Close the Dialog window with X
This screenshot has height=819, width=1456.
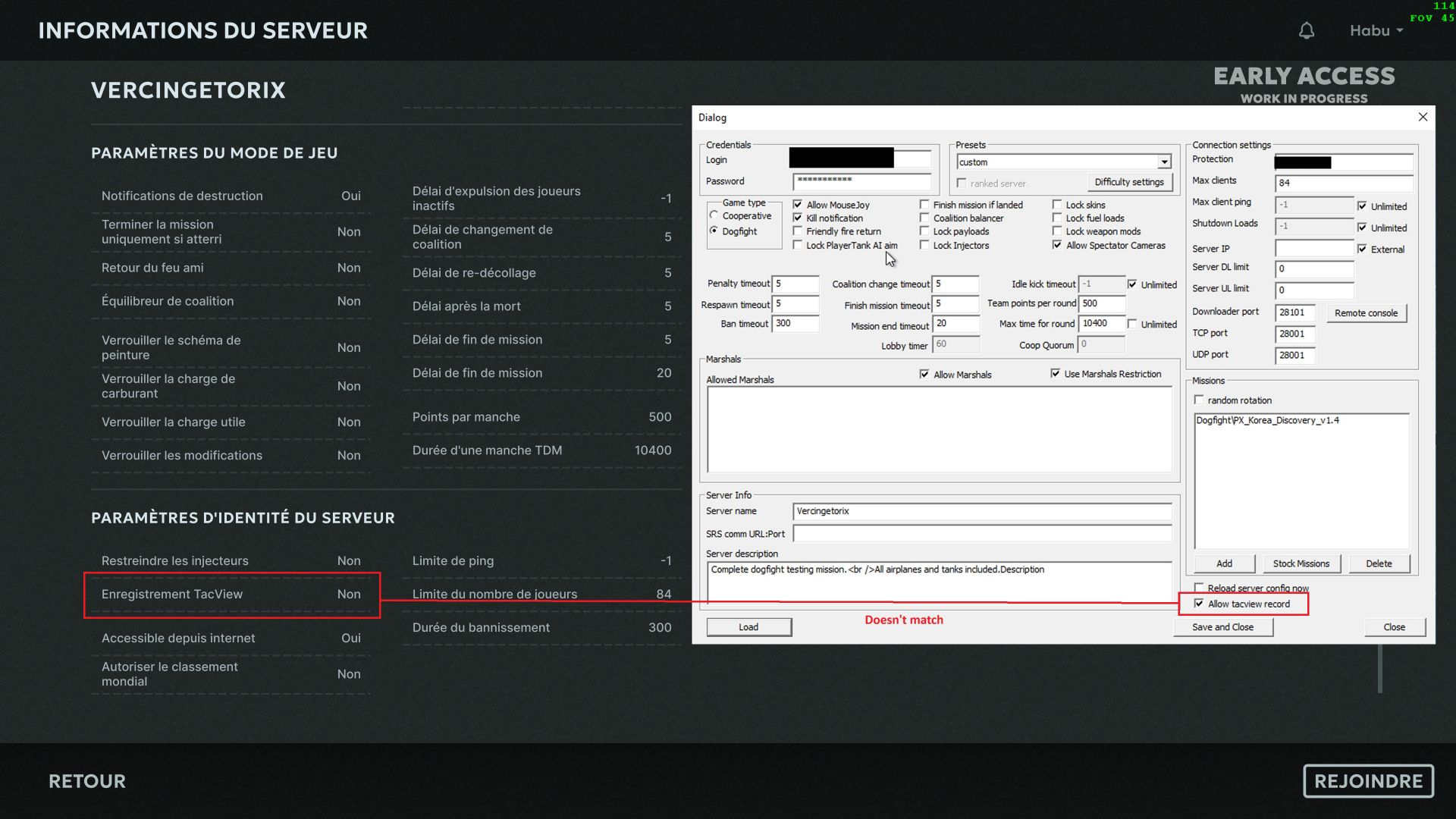click(x=1423, y=117)
